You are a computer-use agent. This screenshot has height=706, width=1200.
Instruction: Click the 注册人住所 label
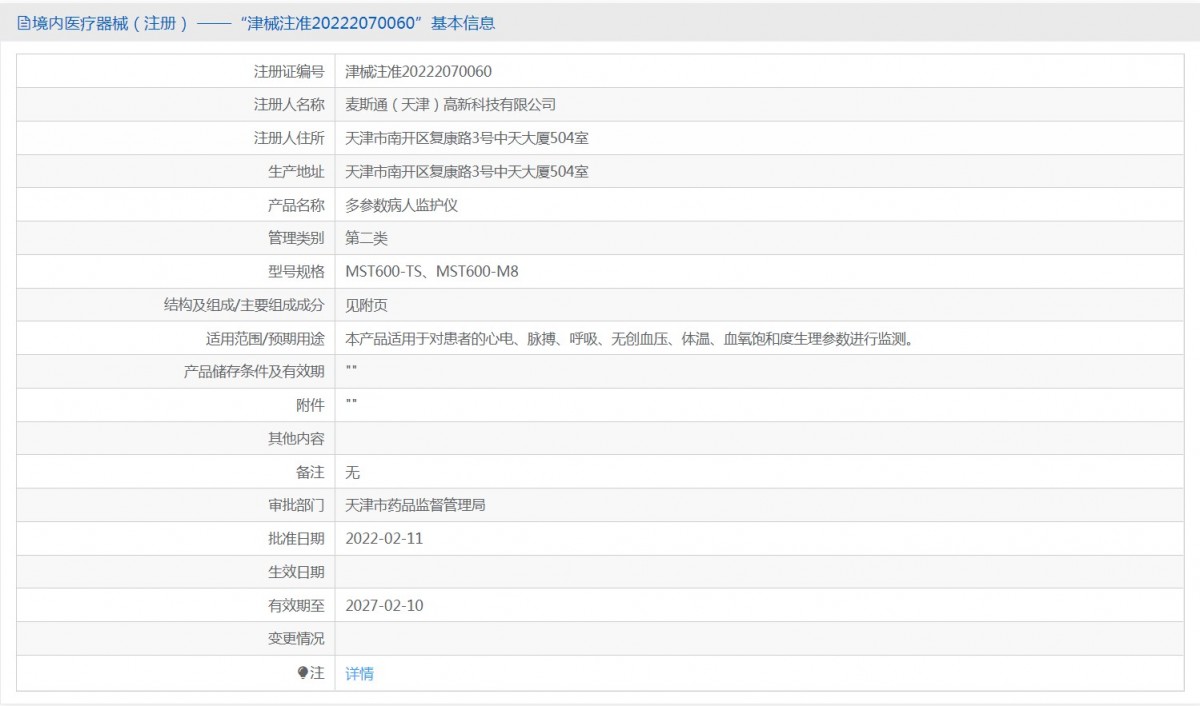point(289,138)
